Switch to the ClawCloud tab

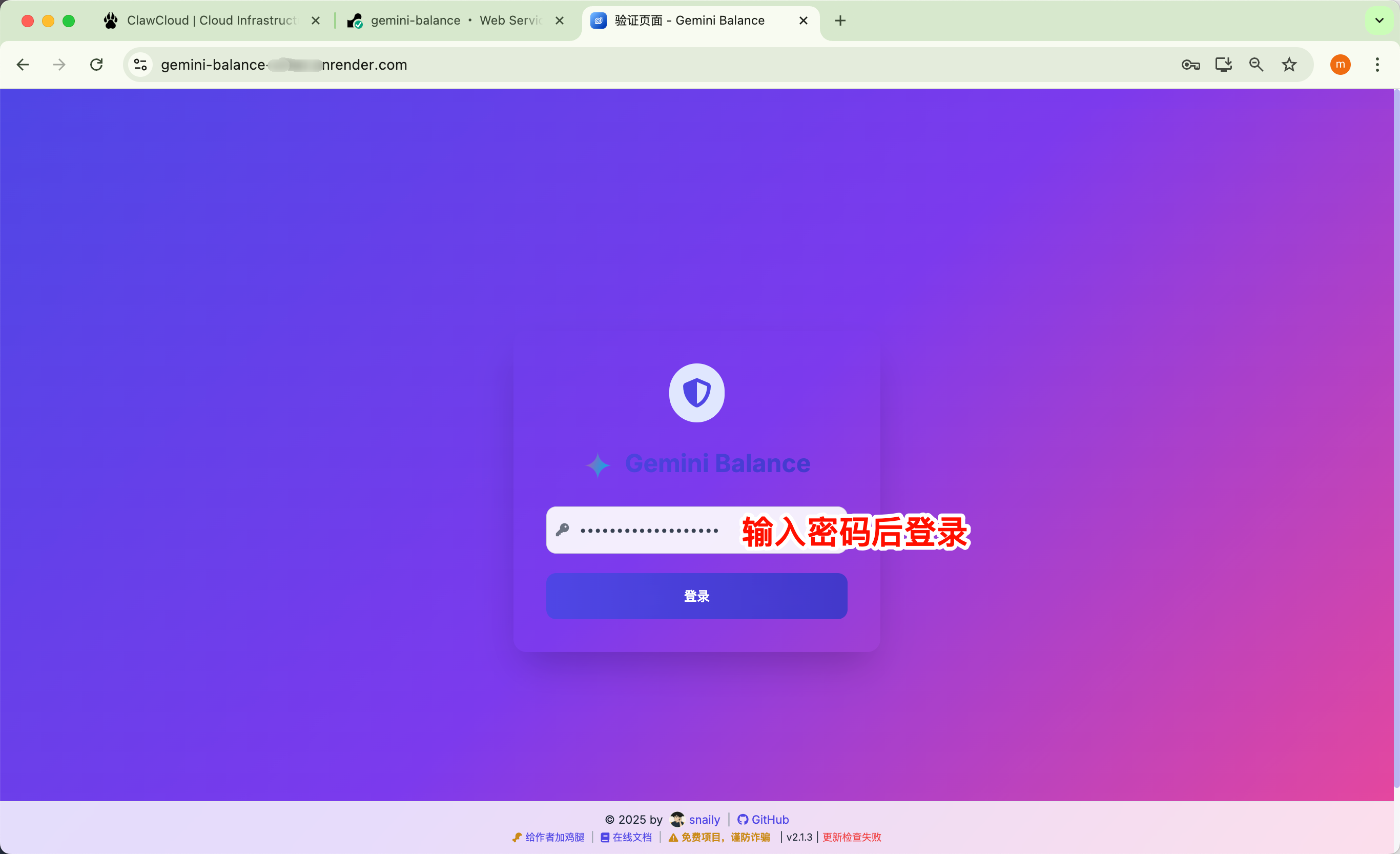tap(210, 21)
